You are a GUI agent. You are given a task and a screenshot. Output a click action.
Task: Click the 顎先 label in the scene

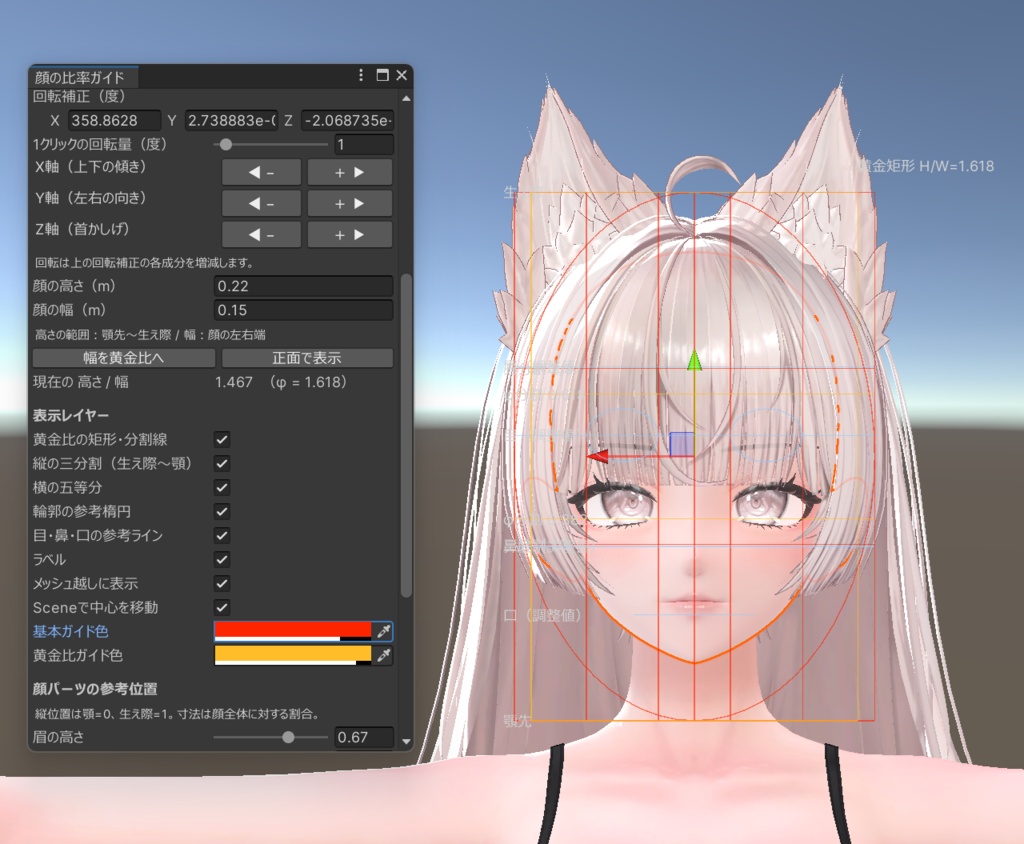(517, 721)
